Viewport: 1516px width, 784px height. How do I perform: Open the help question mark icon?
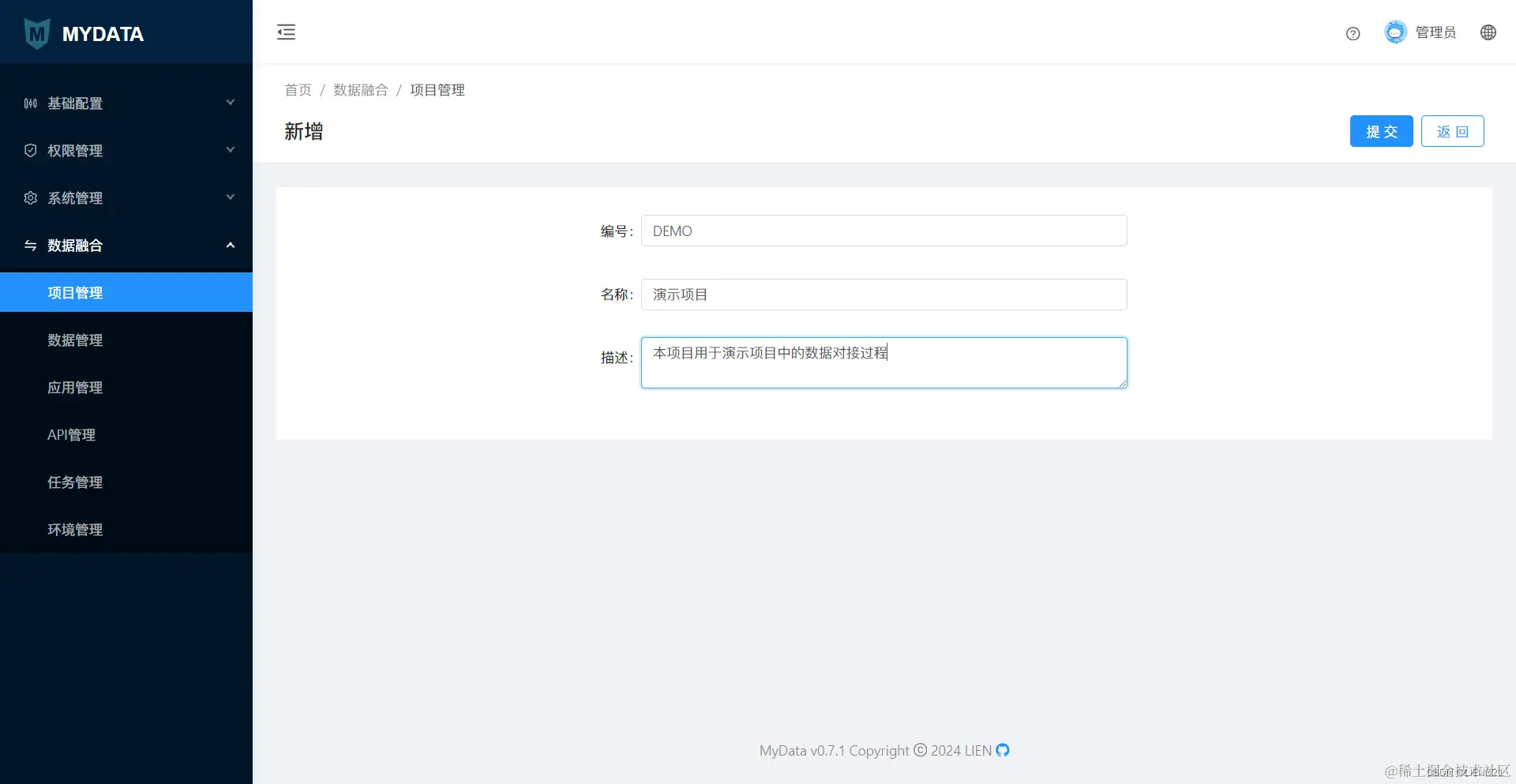tap(1353, 33)
